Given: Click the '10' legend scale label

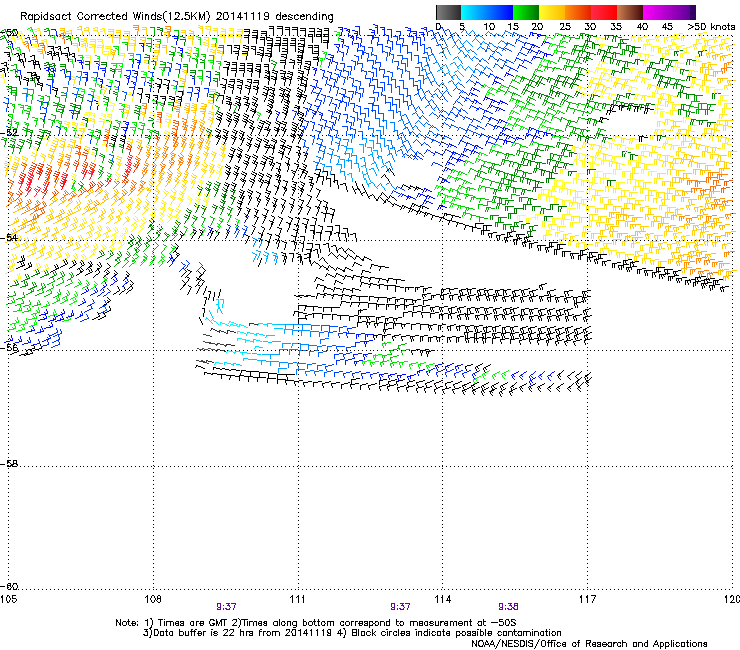Looking at the screenshot, I should tap(489, 26).
